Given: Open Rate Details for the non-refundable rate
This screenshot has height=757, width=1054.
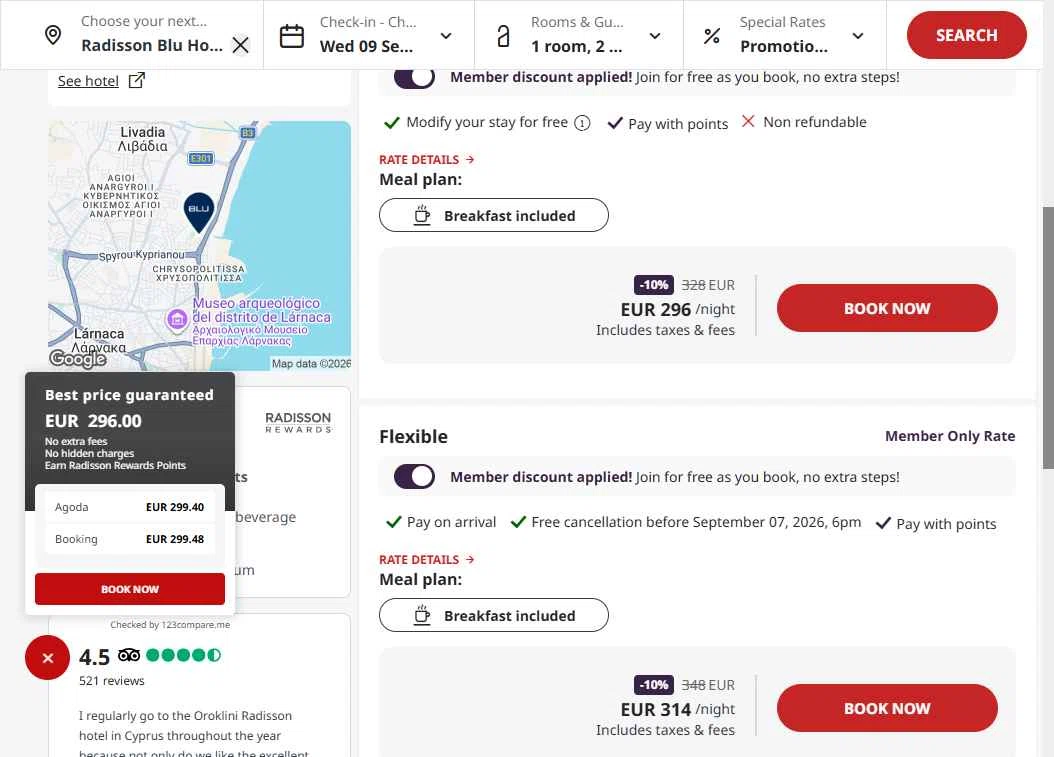Looking at the screenshot, I should 427,159.
